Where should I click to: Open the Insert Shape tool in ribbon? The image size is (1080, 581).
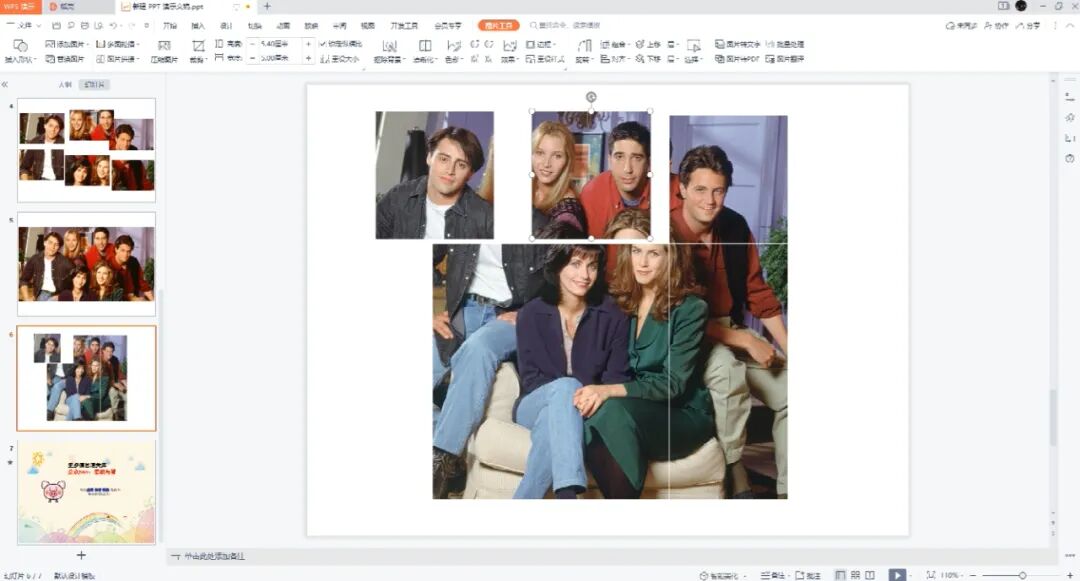pyautogui.click(x=20, y=51)
